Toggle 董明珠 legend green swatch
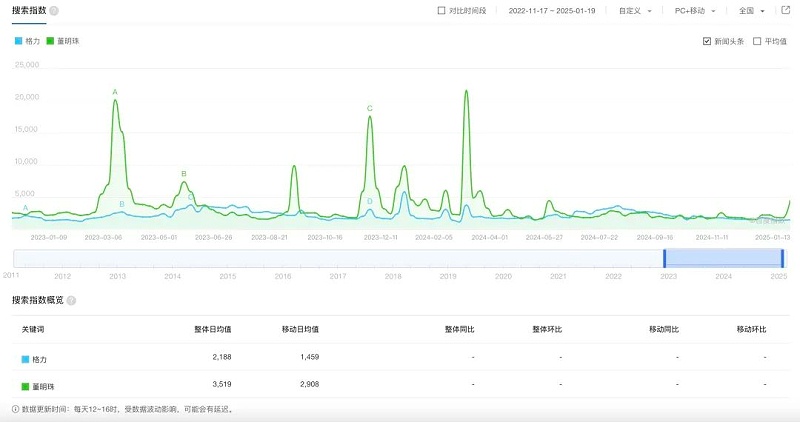This screenshot has width=800, height=422. [50, 41]
